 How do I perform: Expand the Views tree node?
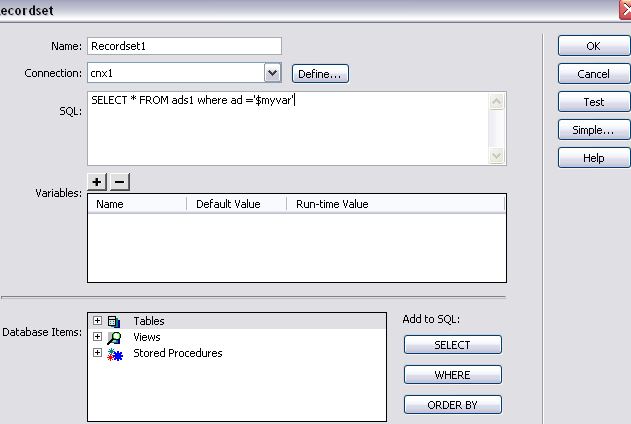97,337
